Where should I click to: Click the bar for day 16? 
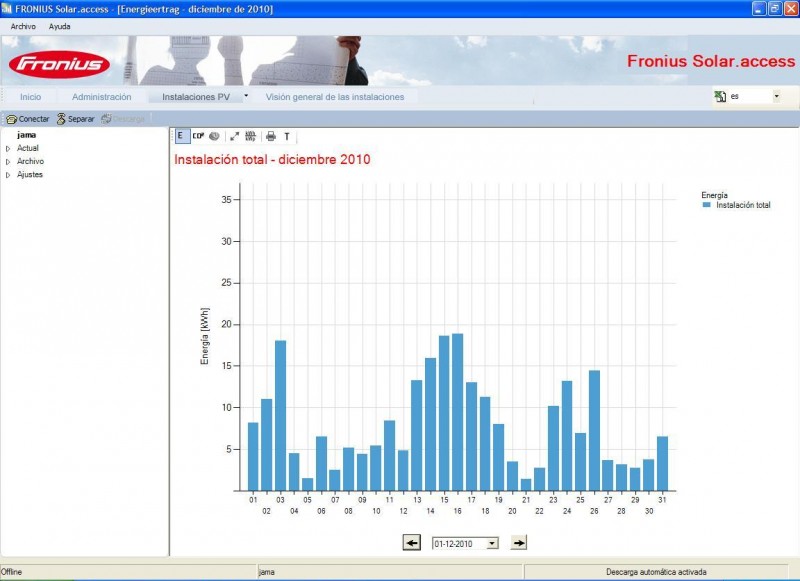[458, 412]
